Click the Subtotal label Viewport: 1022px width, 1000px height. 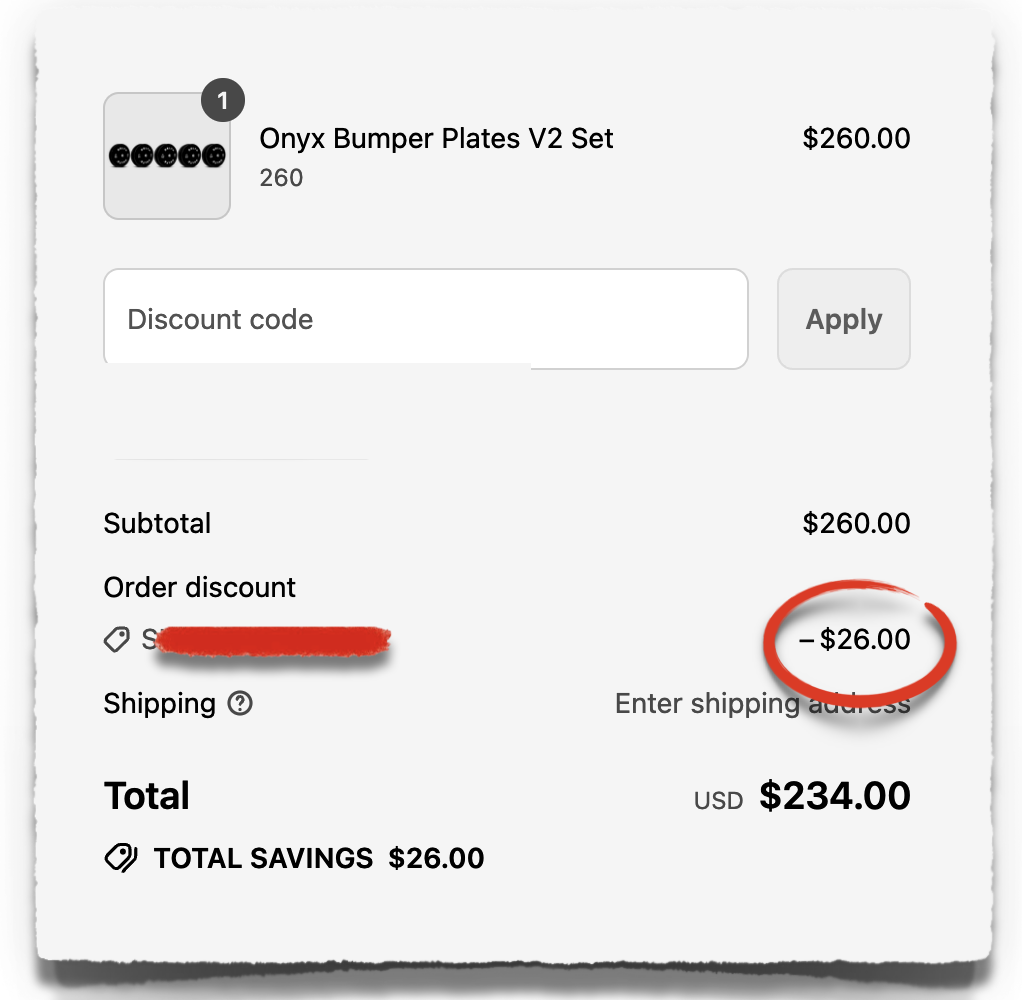pyautogui.click(x=157, y=523)
